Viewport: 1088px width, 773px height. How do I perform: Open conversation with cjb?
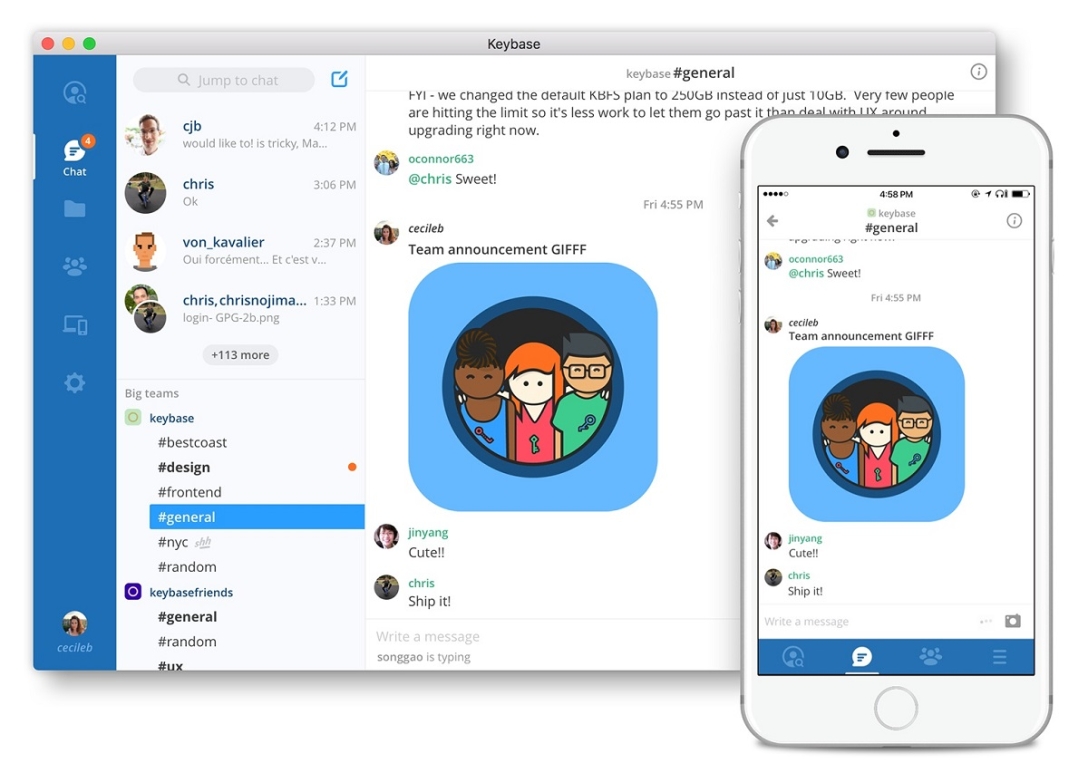(240, 134)
